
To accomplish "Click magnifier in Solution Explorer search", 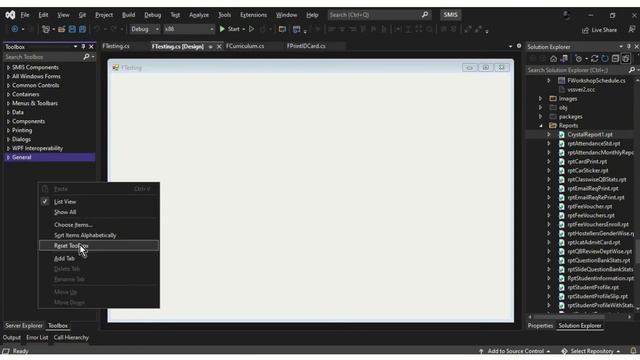I will tap(632, 70).
